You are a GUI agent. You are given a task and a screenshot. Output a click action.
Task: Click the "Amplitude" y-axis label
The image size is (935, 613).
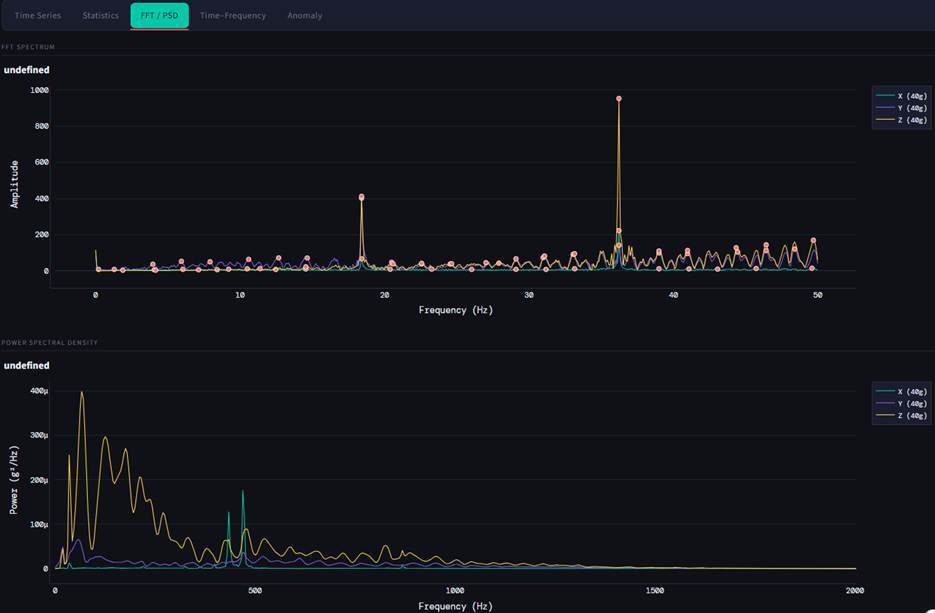tap(14, 184)
